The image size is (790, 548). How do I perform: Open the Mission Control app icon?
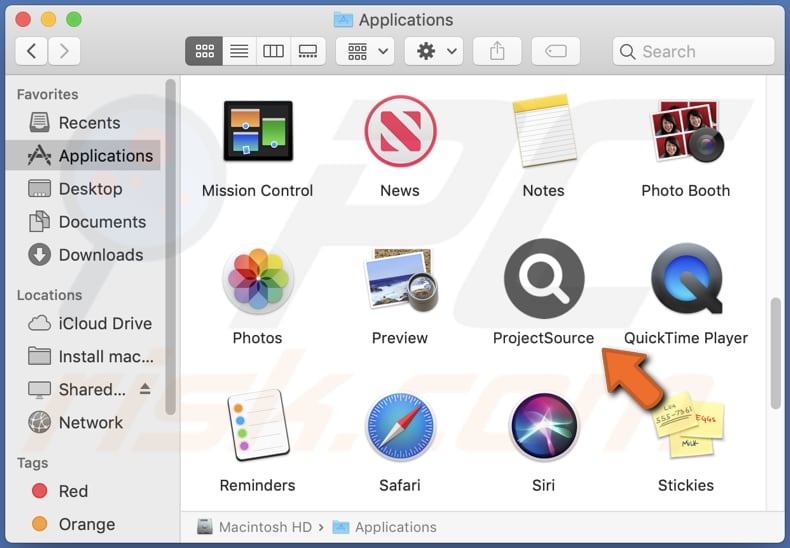click(258, 131)
